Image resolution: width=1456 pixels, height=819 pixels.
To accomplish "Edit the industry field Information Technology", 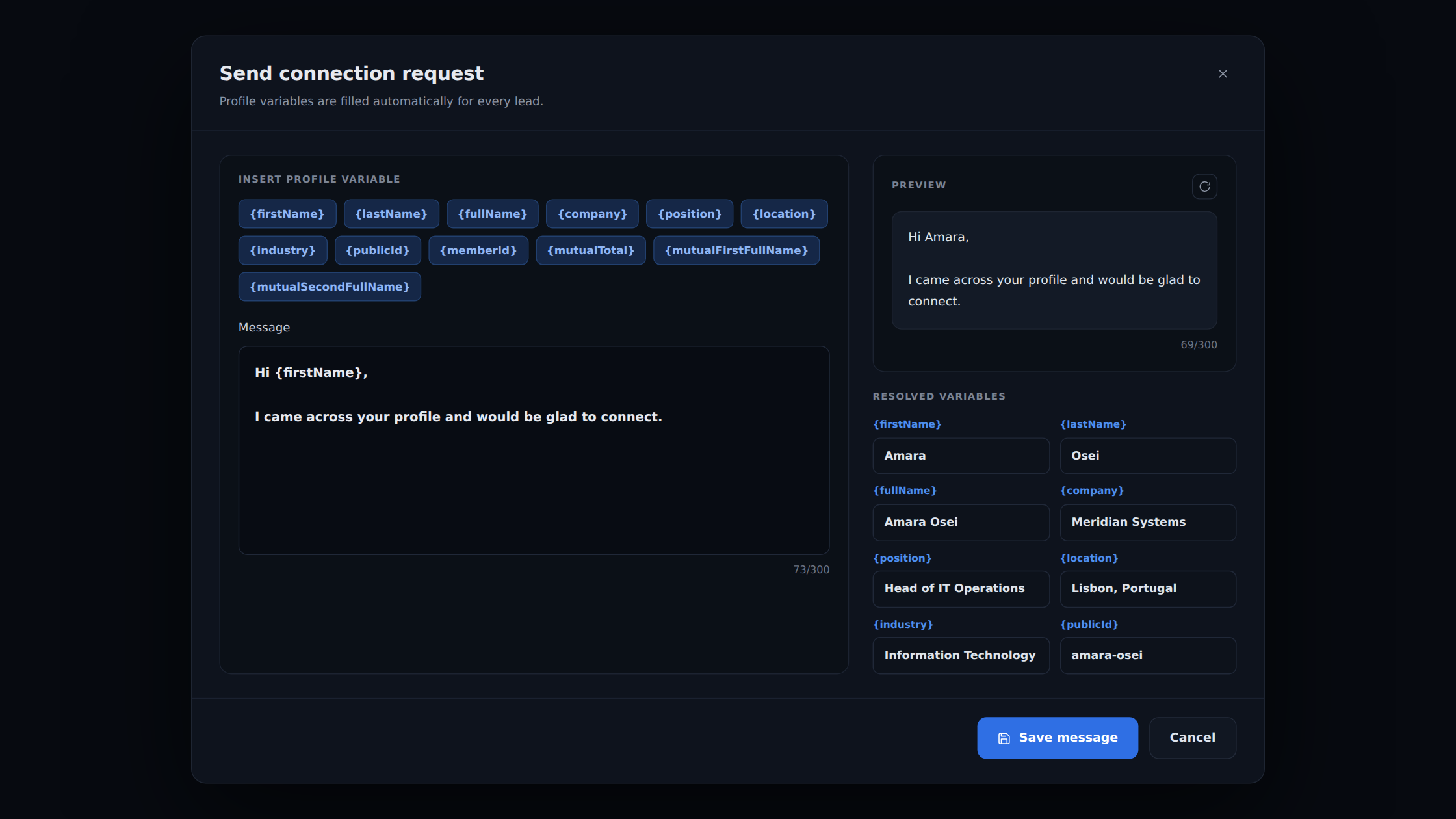I will pyautogui.click(x=961, y=655).
